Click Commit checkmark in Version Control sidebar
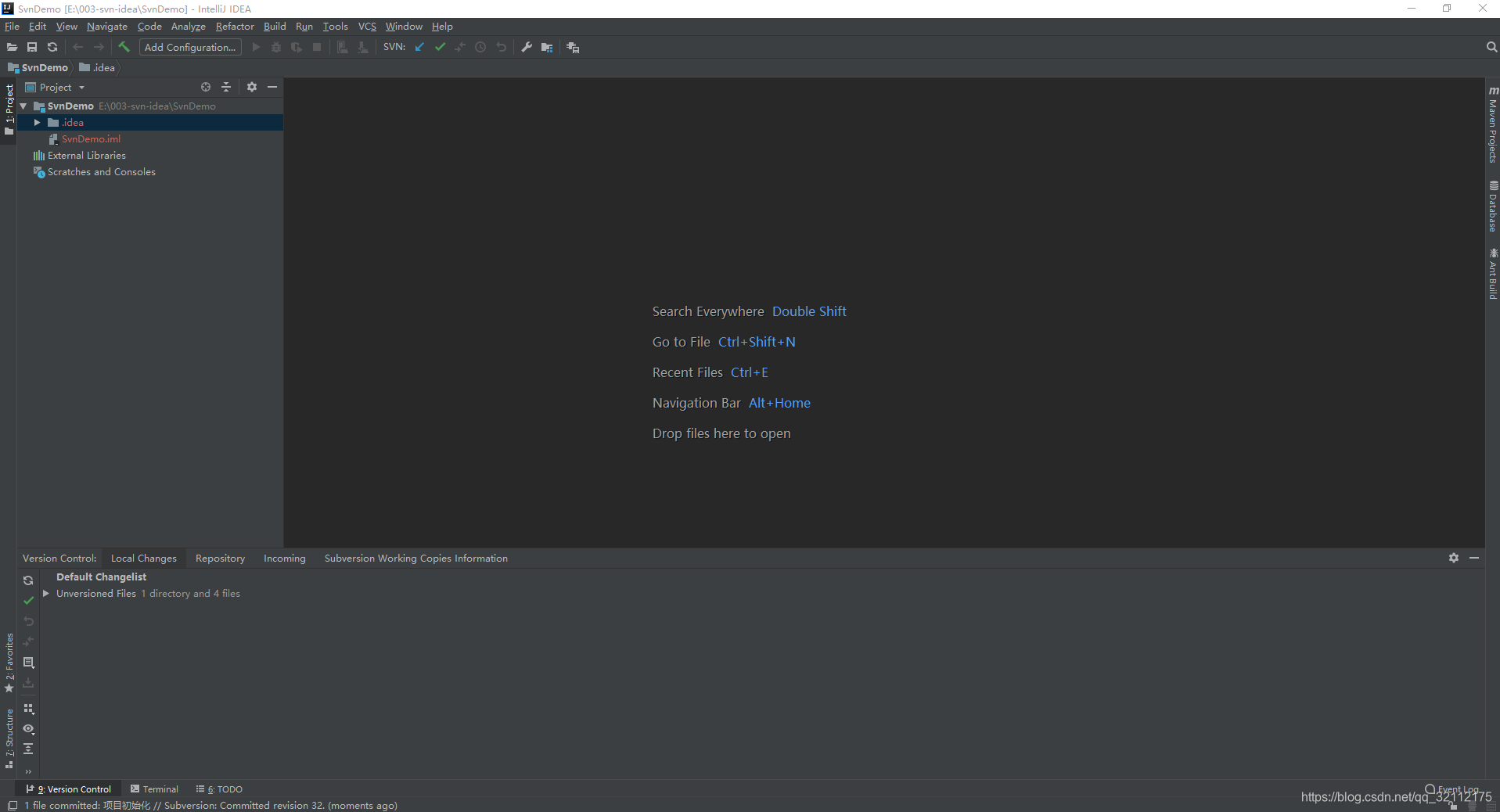Viewport: 1500px width, 812px height. click(x=28, y=601)
